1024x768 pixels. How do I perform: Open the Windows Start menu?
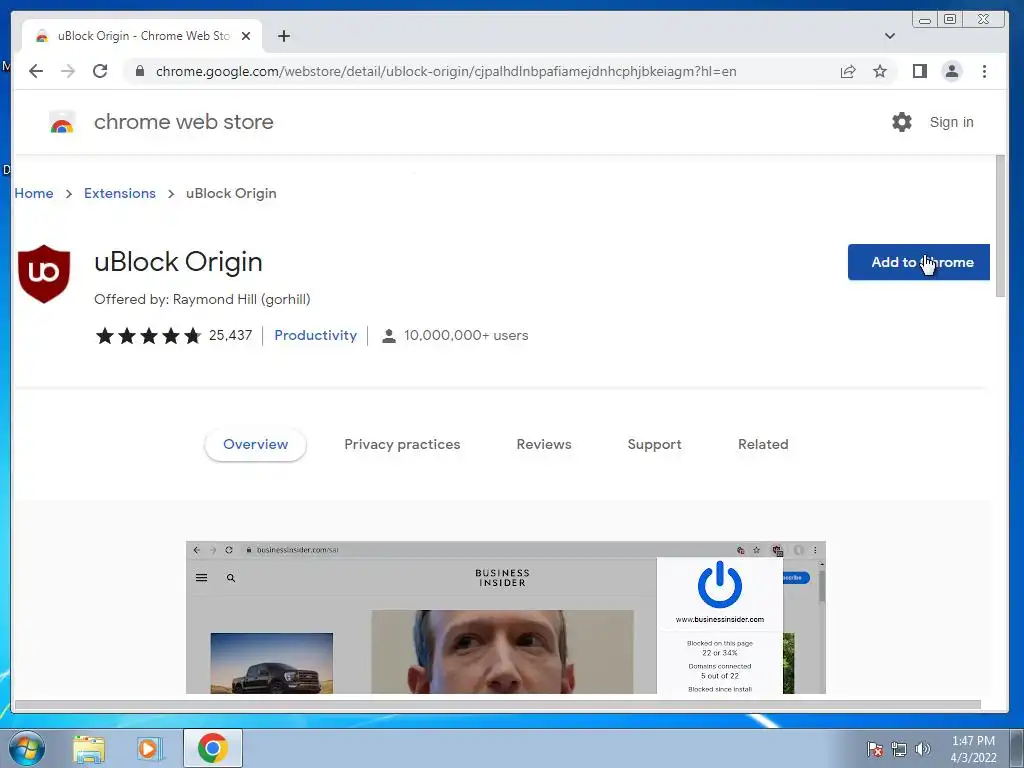click(27, 748)
